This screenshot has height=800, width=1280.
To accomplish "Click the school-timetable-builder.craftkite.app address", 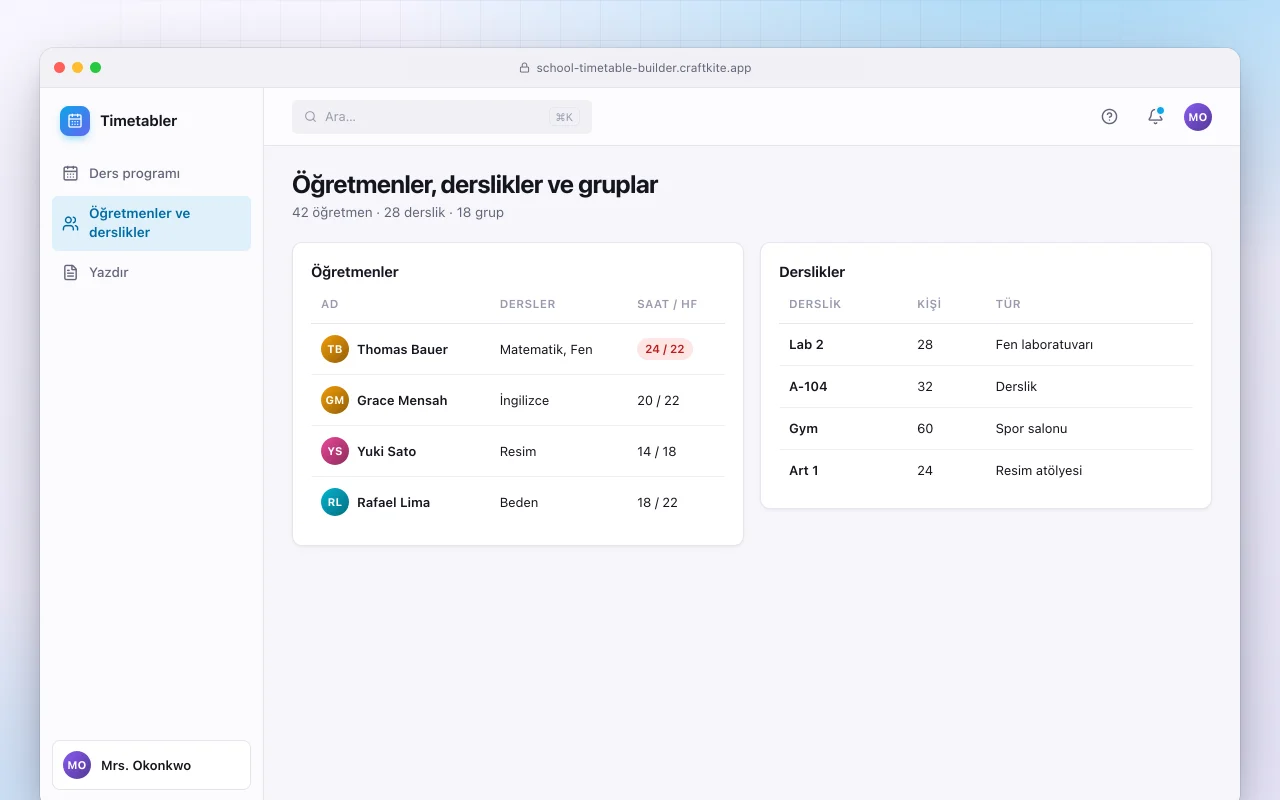I will click(644, 68).
